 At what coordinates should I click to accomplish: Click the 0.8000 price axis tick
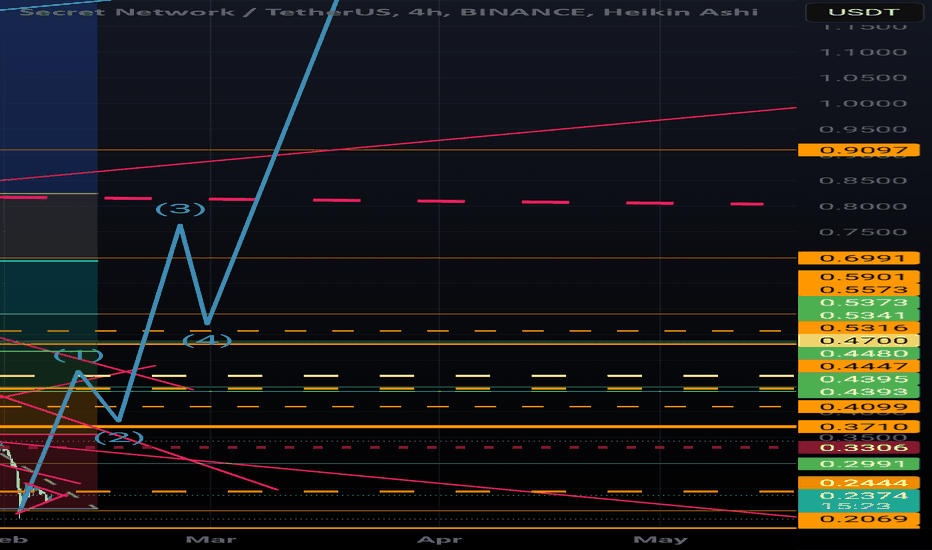tap(863, 206)
